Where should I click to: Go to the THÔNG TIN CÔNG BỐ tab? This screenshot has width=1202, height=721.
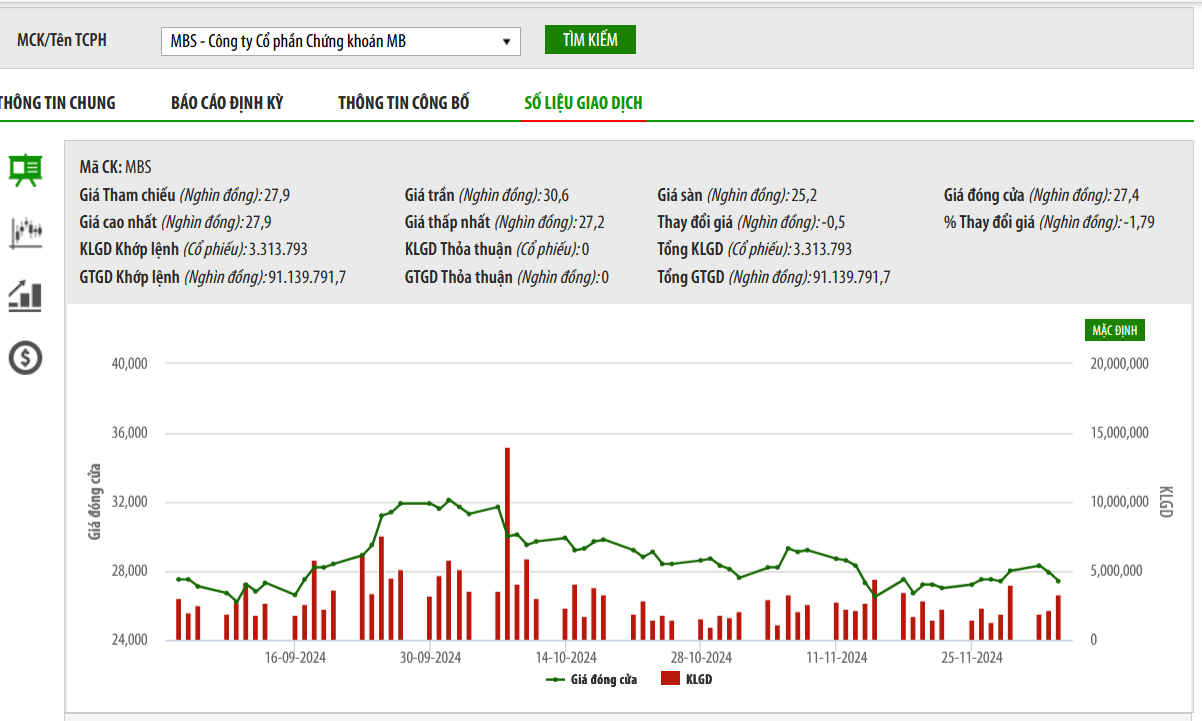[403, 103]
